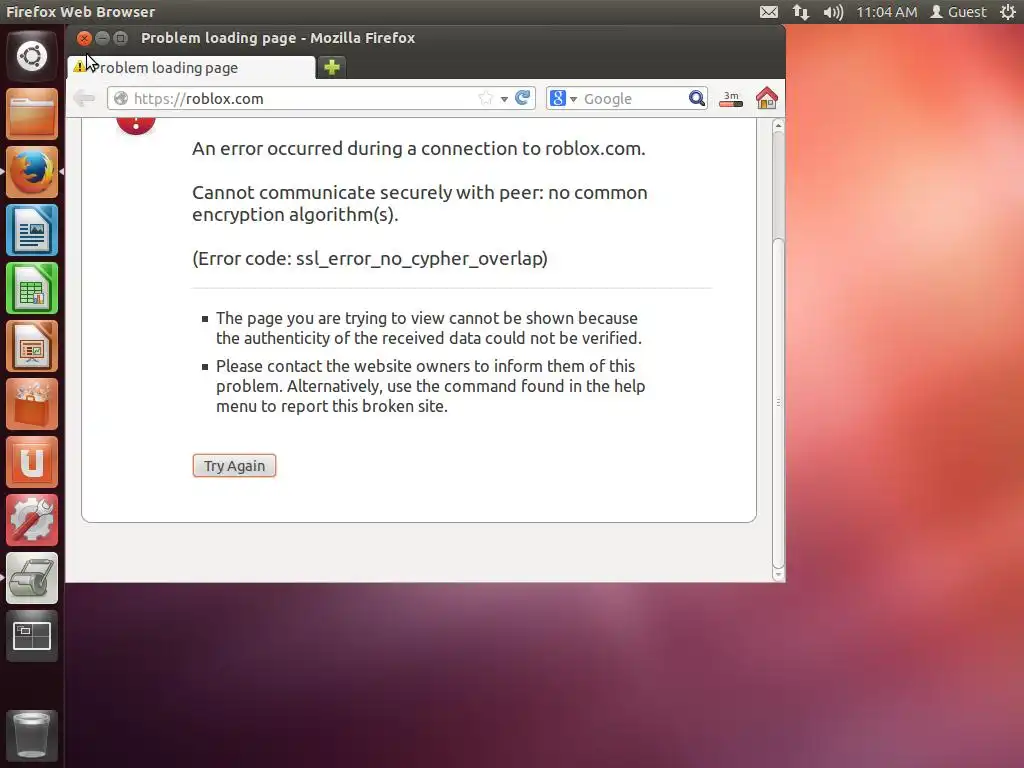Screen dimensions: 1024x768
Task: Click the scrollbar up arrow
Action: 778,125
